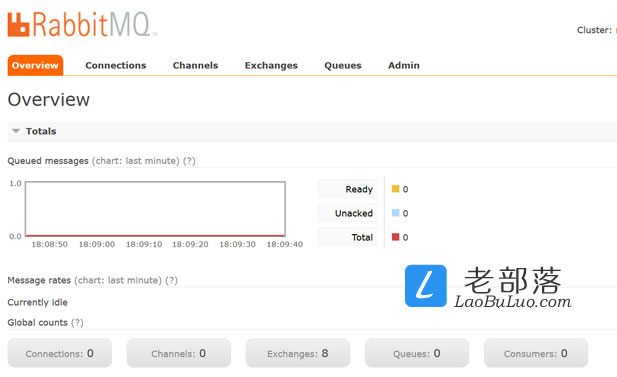Viewport: 617px width, 377px height.
Task: Click the active Overview tab
Action: pyautogui.click(x=35, y=65)
